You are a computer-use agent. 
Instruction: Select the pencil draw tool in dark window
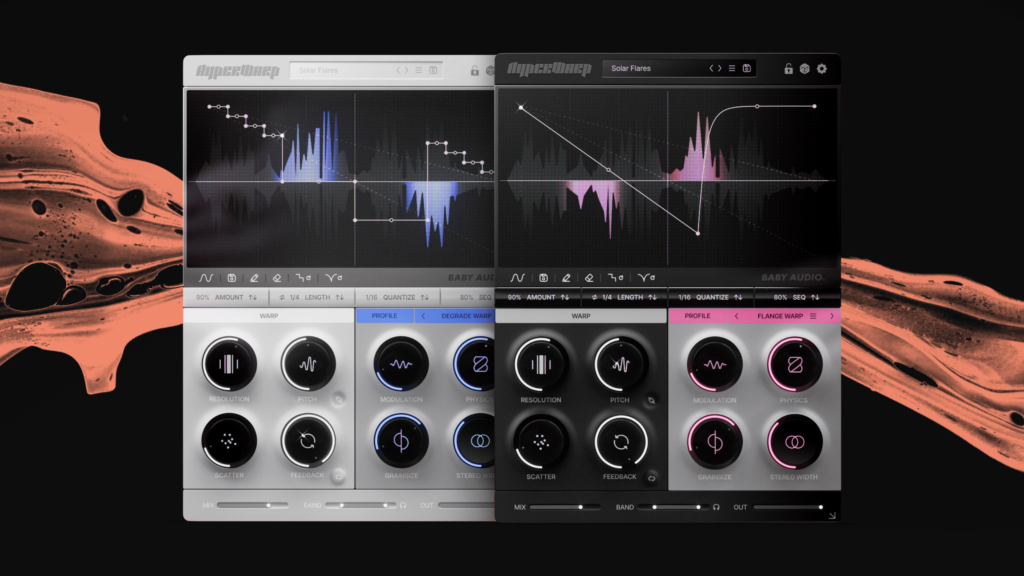(x=566, y=278)
